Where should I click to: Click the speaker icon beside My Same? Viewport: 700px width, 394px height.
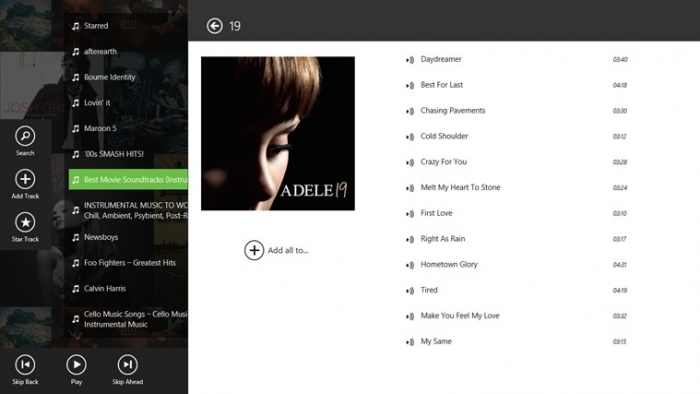tap(410, 342)
